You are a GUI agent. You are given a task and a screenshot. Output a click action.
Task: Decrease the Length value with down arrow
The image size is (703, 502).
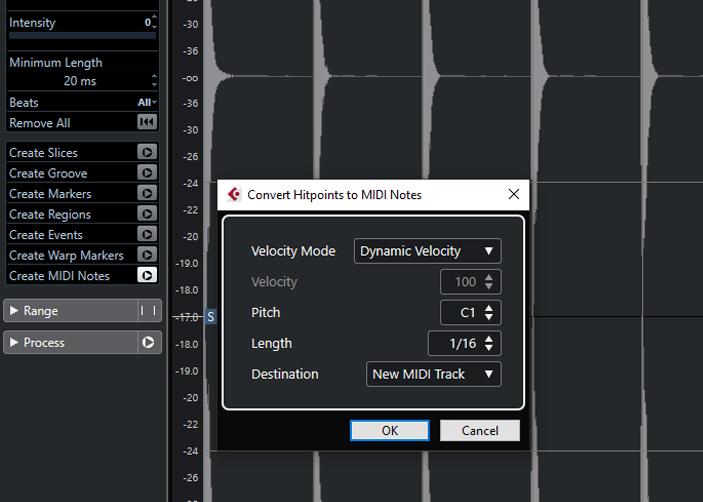(x=489, y=348)
